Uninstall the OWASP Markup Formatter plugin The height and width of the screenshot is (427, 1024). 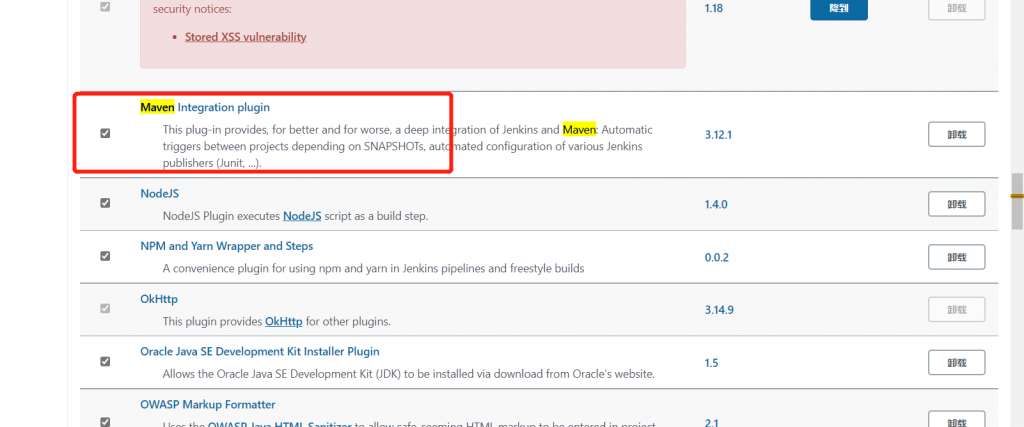[x=956, y=420]
